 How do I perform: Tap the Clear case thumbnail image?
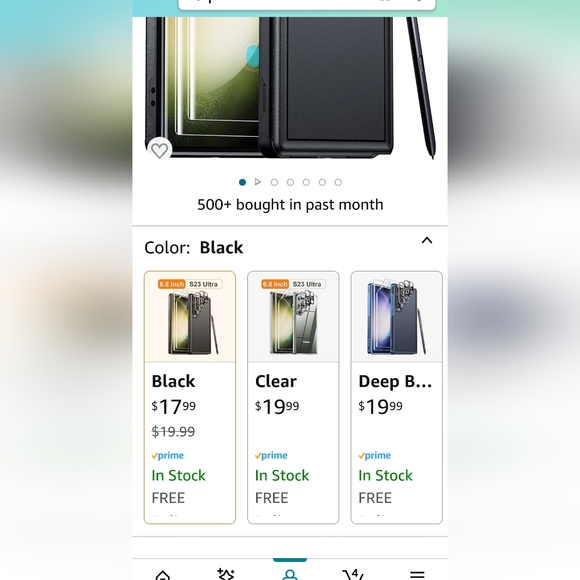pyautogui.click(x=293, y=317)
